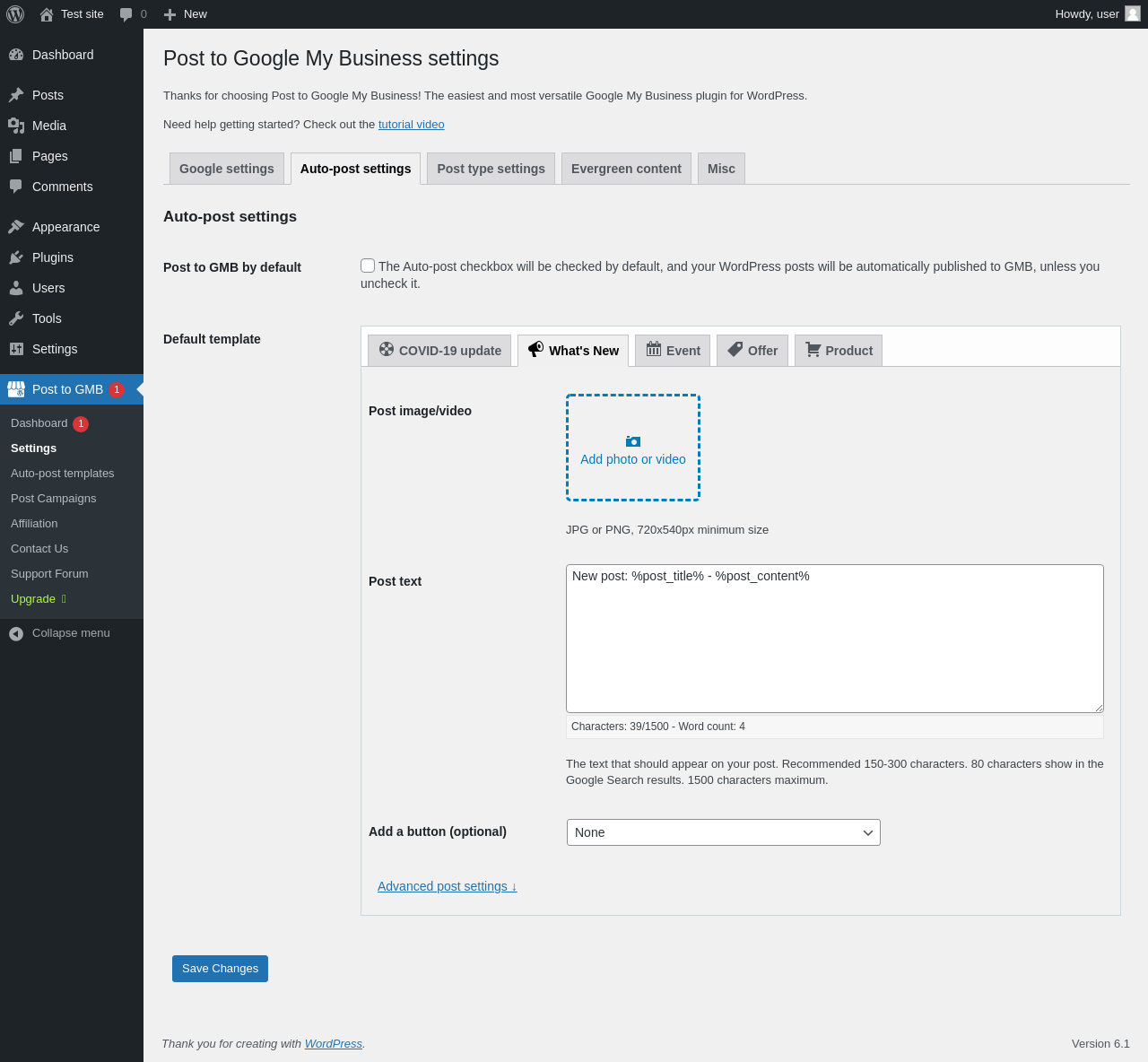Click the Plugins plug icon in sidebar
1148x1062 pixels.
(x=16, y=257)
